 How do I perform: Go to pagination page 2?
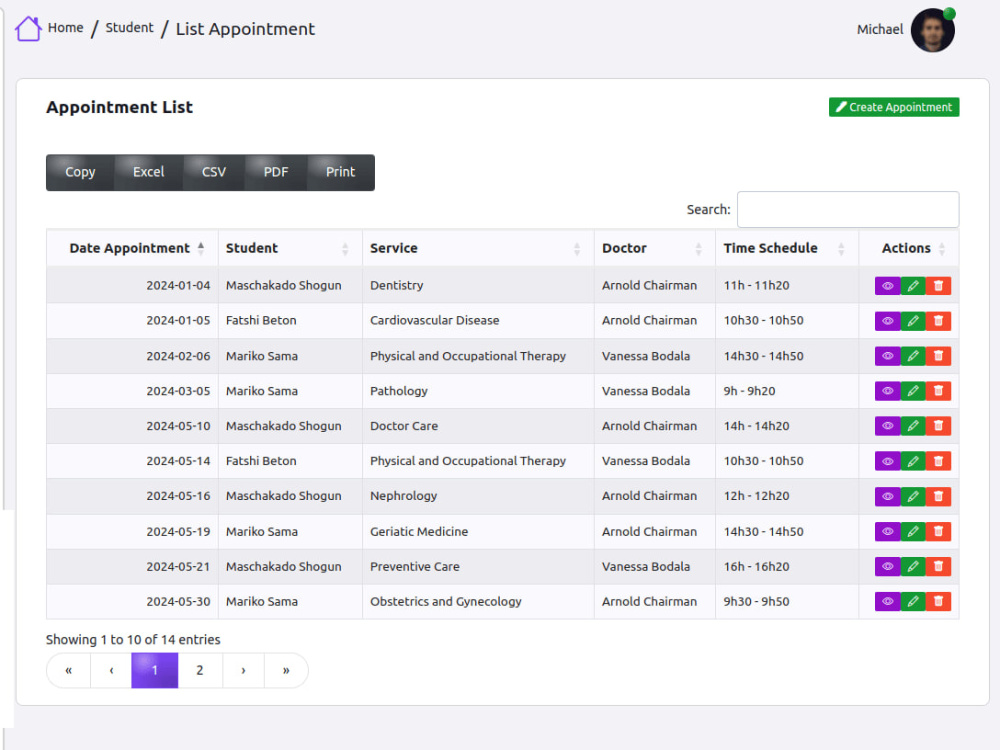tap(200, 670)
